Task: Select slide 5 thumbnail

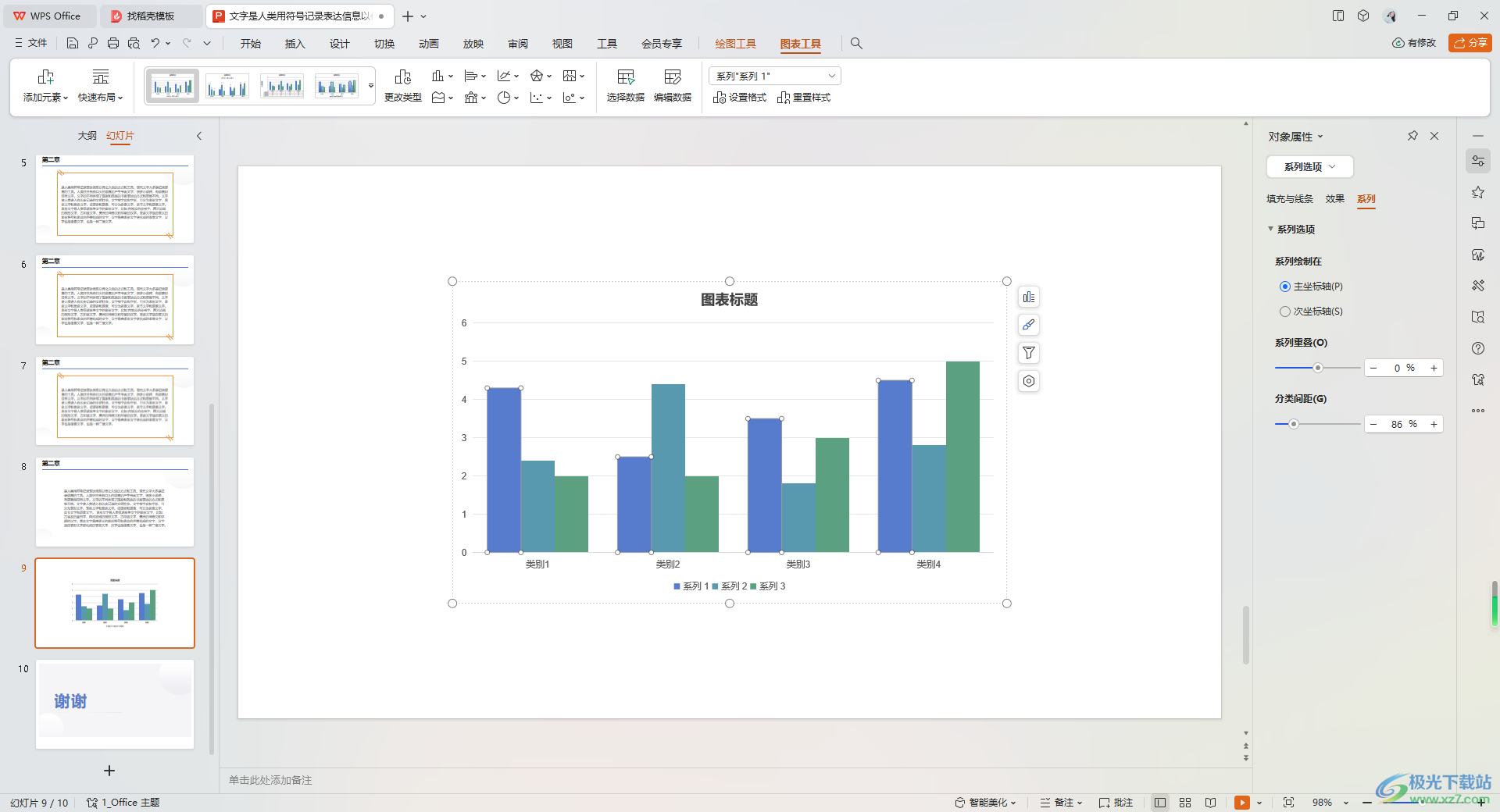Action: 115,198
